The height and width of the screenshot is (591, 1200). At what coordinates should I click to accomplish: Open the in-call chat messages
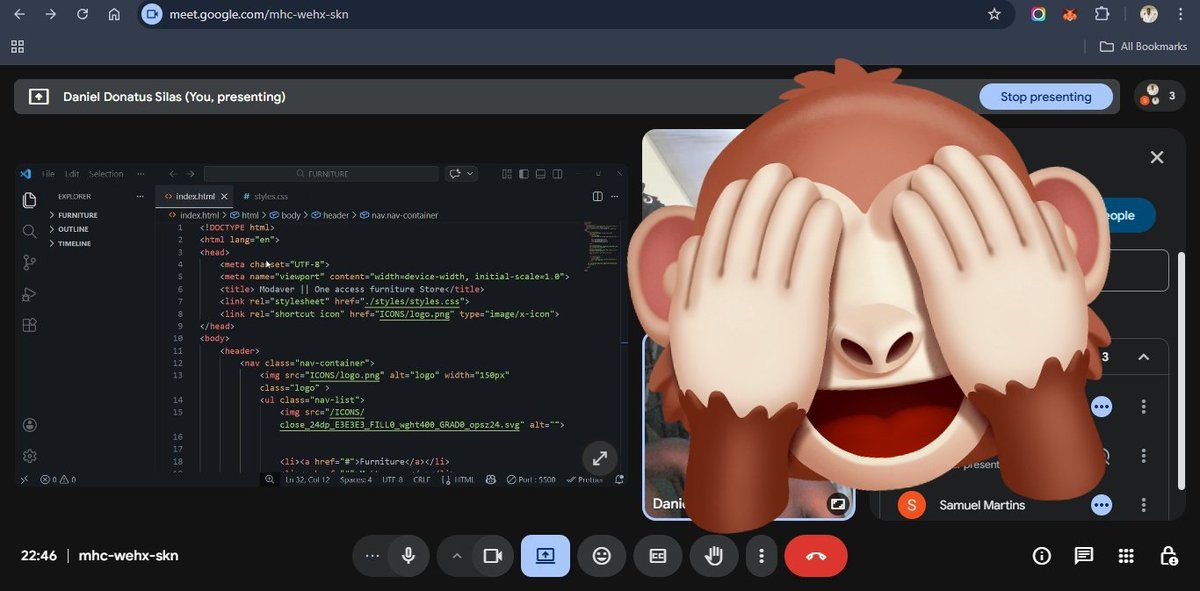(x=1083, y=555)
